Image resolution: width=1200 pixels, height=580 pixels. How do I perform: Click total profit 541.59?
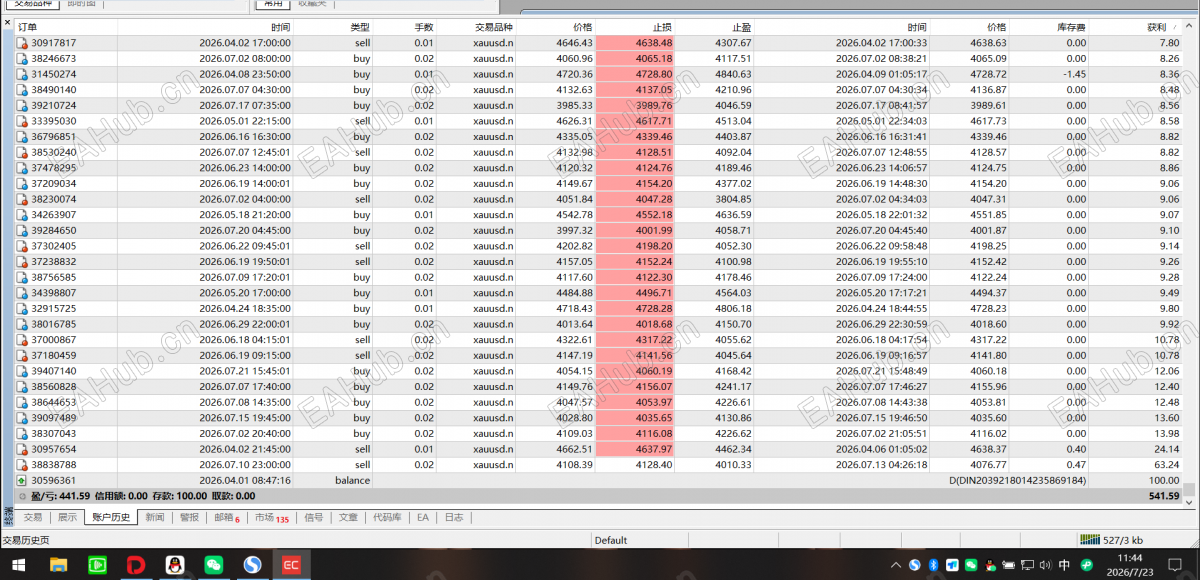point(1164,496)
